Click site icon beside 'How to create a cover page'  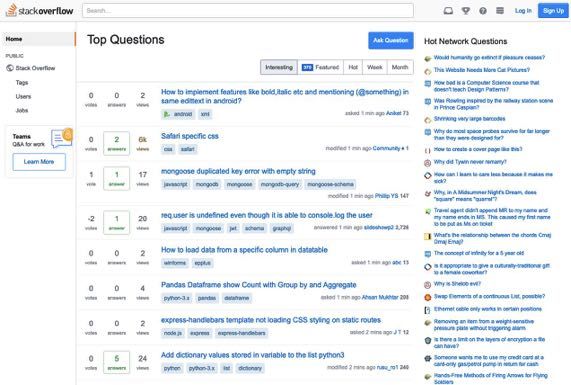(428, 150)
